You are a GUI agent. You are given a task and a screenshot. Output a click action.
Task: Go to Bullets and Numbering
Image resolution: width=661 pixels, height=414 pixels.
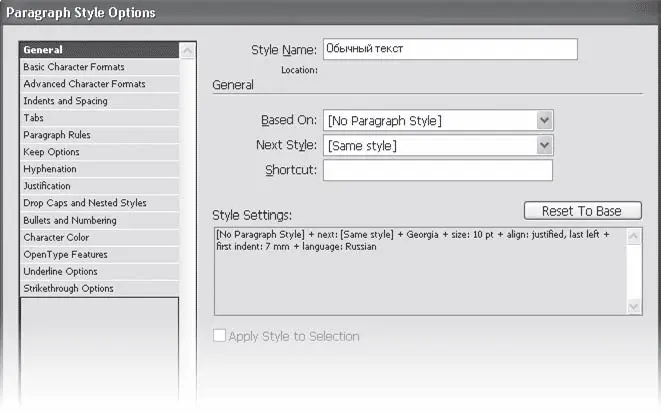pyautogui.click(x=70, y=220)
